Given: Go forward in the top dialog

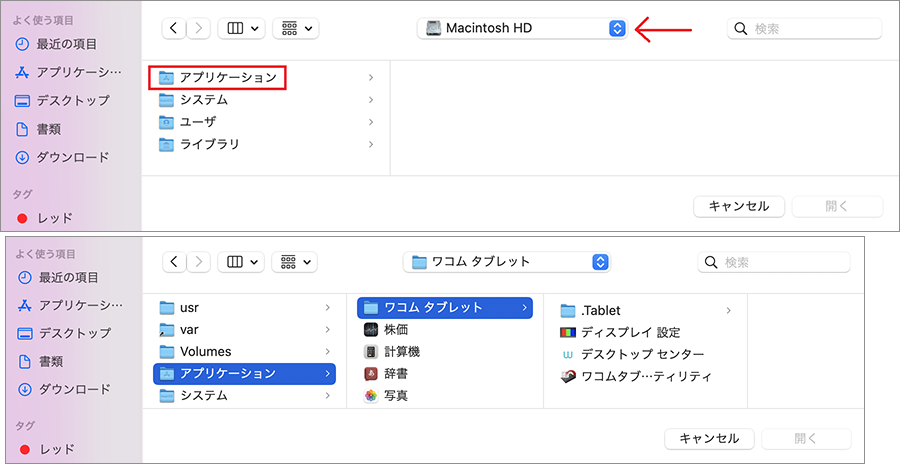Looking at the screenshot, I should pos(199,28).
